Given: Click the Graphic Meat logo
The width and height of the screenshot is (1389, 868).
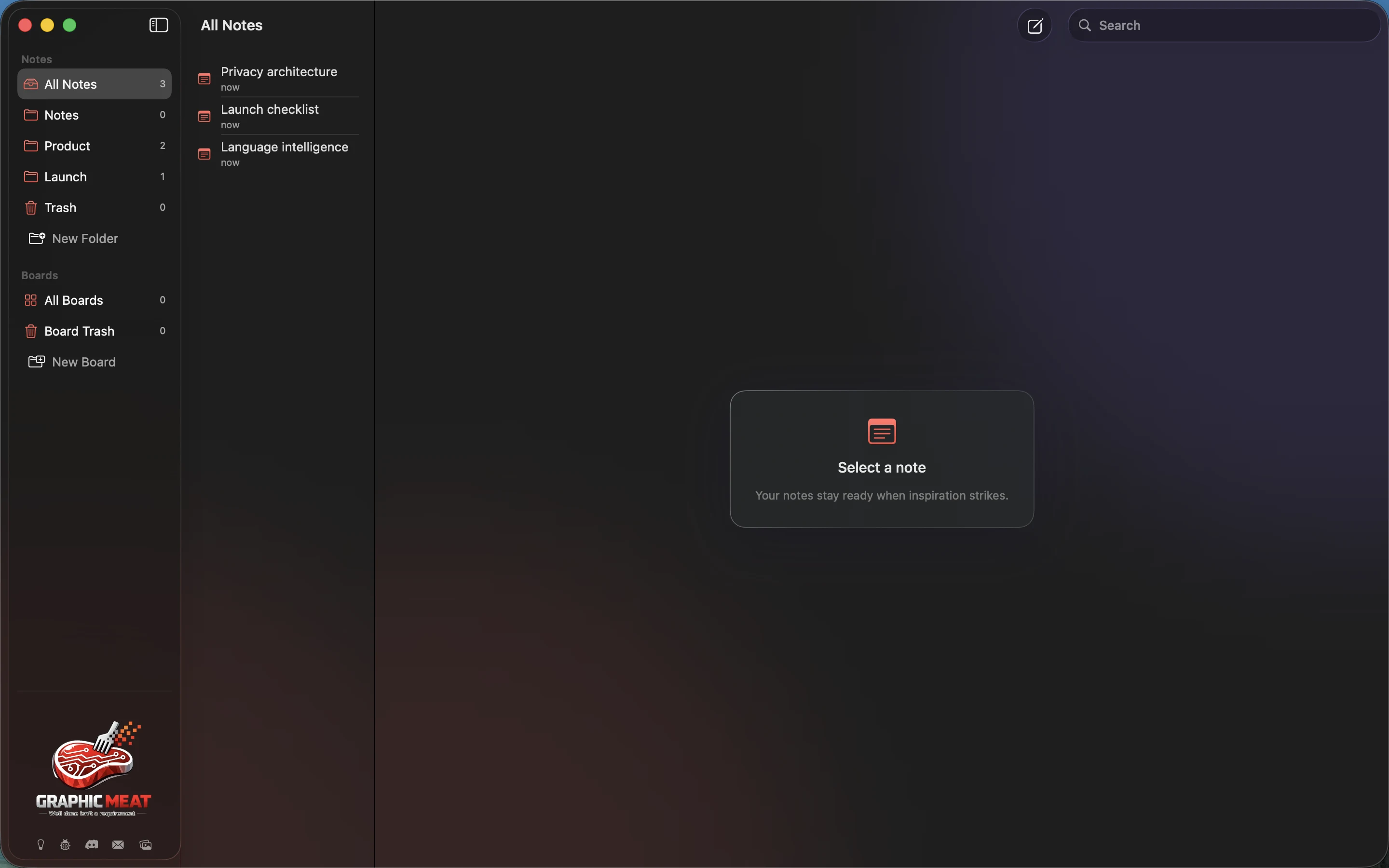Looking at the screenshot, I should (94, 769).
